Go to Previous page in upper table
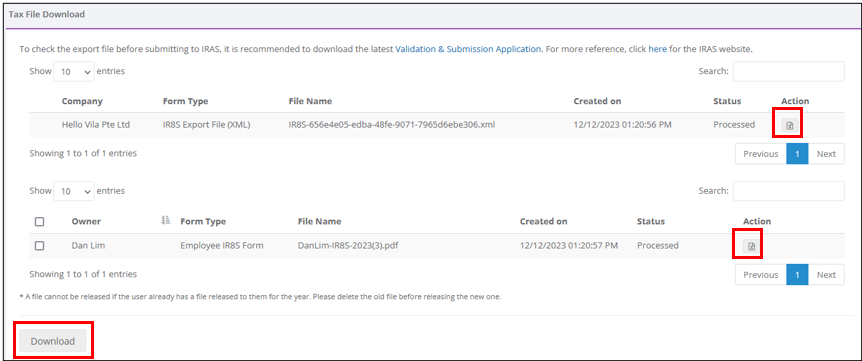Screen dimensions: 862x361 tap(761, 154)
